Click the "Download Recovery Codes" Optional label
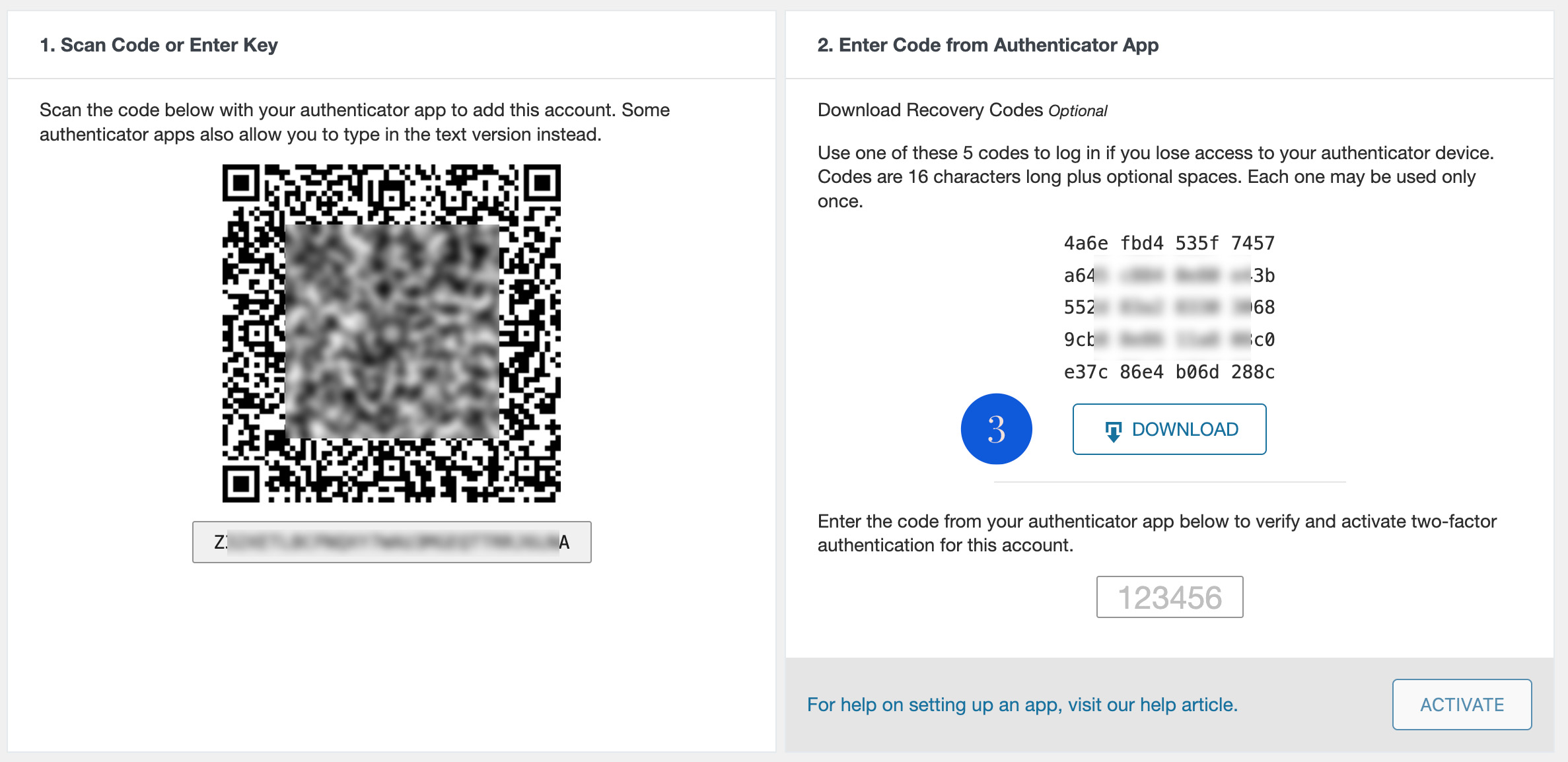This screenshot has width=1568, height=762. [x=962, y=110]
